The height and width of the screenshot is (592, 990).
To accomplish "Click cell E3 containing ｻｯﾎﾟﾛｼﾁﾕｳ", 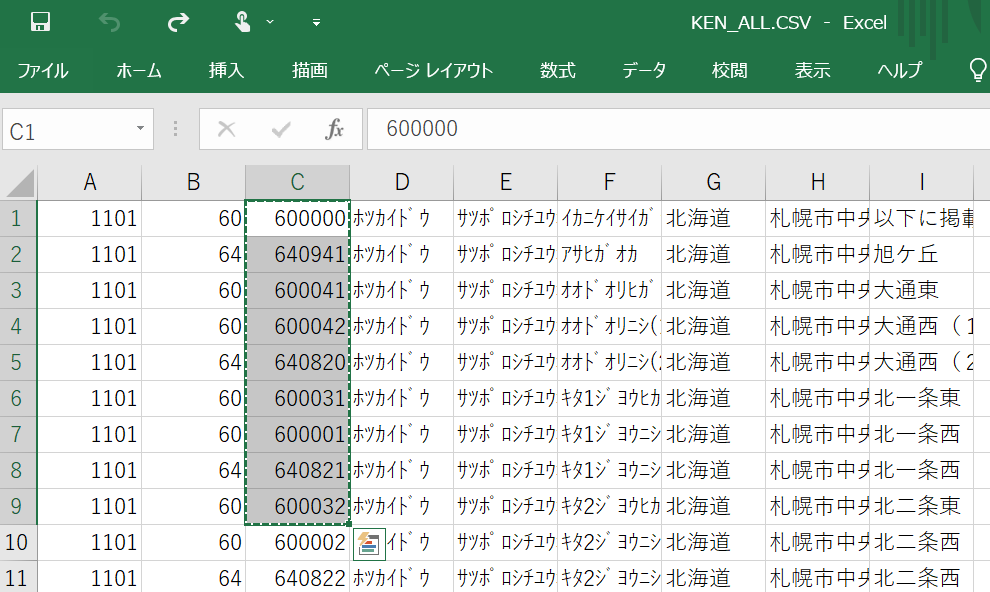I will click(x=506, y=290).
